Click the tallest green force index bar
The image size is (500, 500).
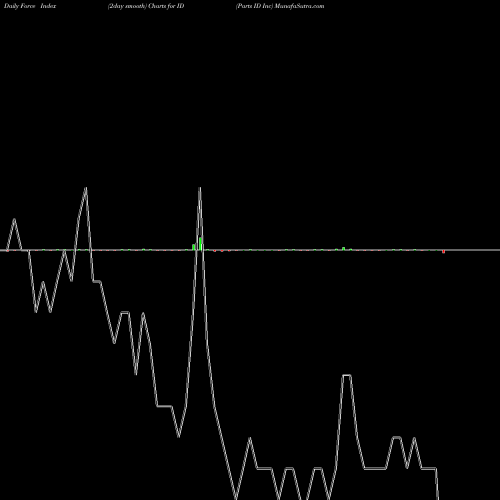(x=200, y=243)
